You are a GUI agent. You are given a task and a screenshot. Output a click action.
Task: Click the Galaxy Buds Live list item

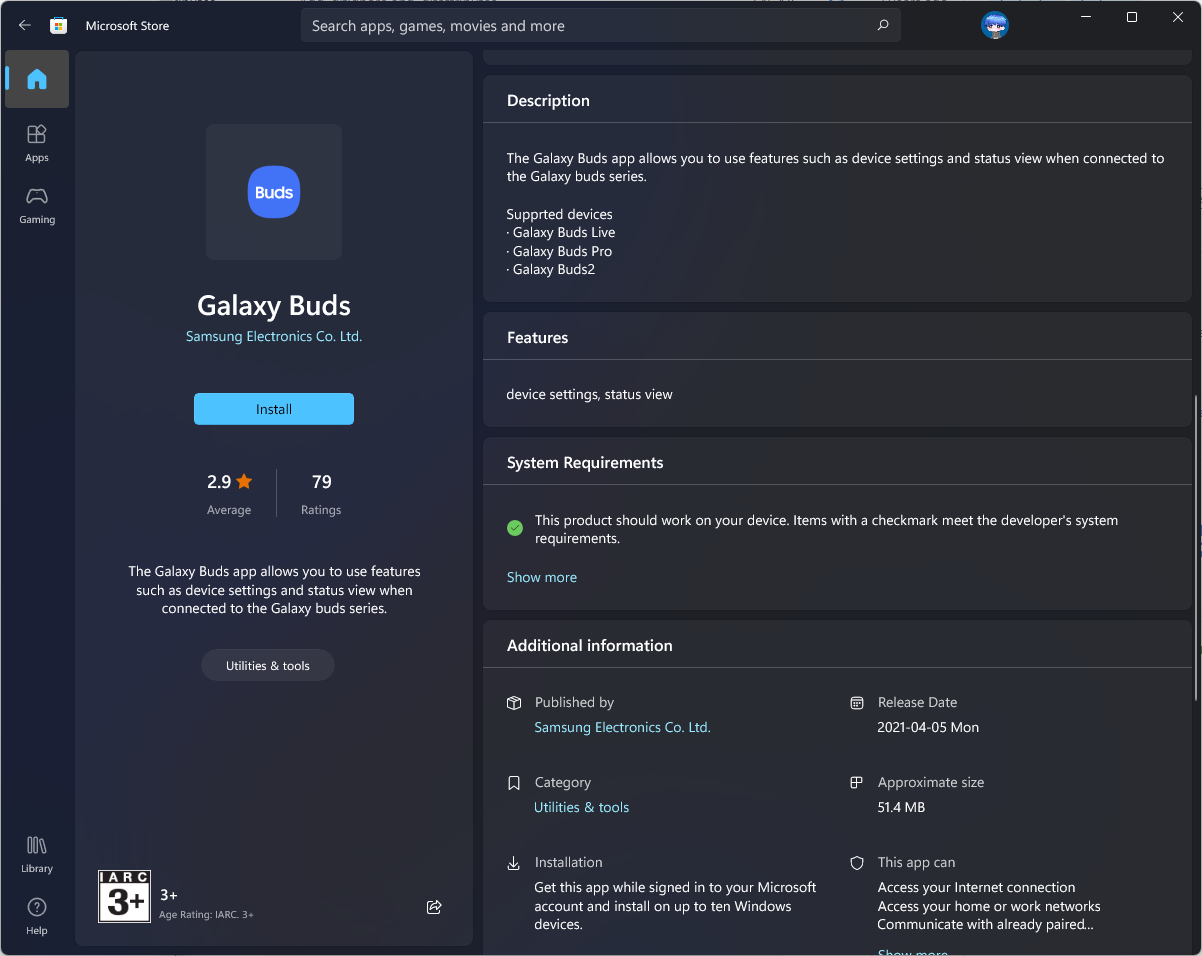(561, 233)
